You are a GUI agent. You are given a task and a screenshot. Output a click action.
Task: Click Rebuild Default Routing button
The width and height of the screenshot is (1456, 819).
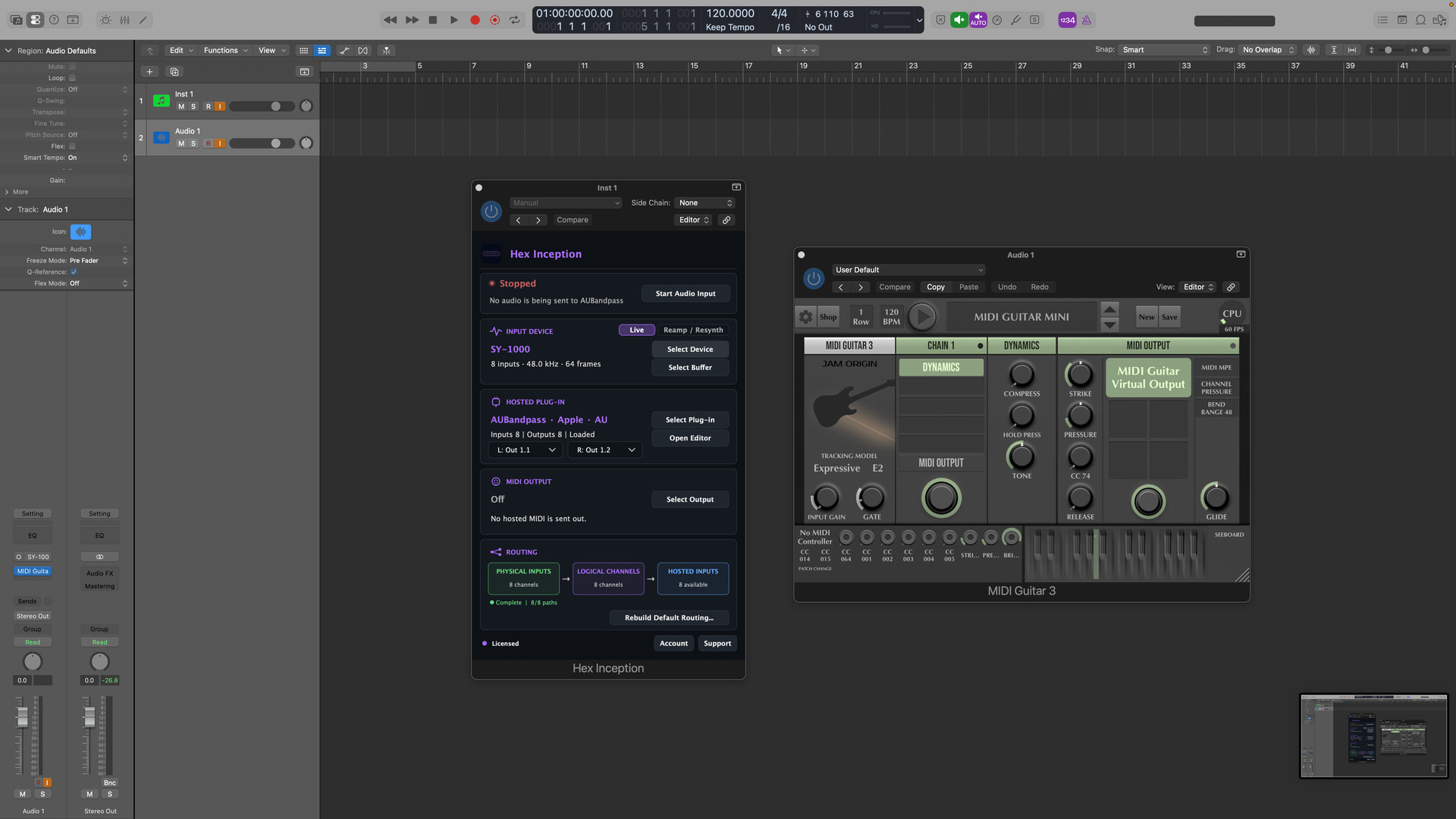pos(669,618)
